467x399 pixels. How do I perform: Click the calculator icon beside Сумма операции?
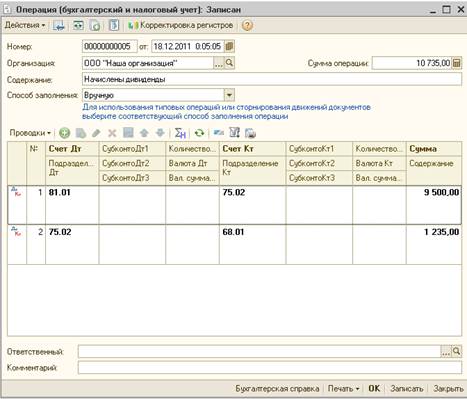[x=457, y=63]
